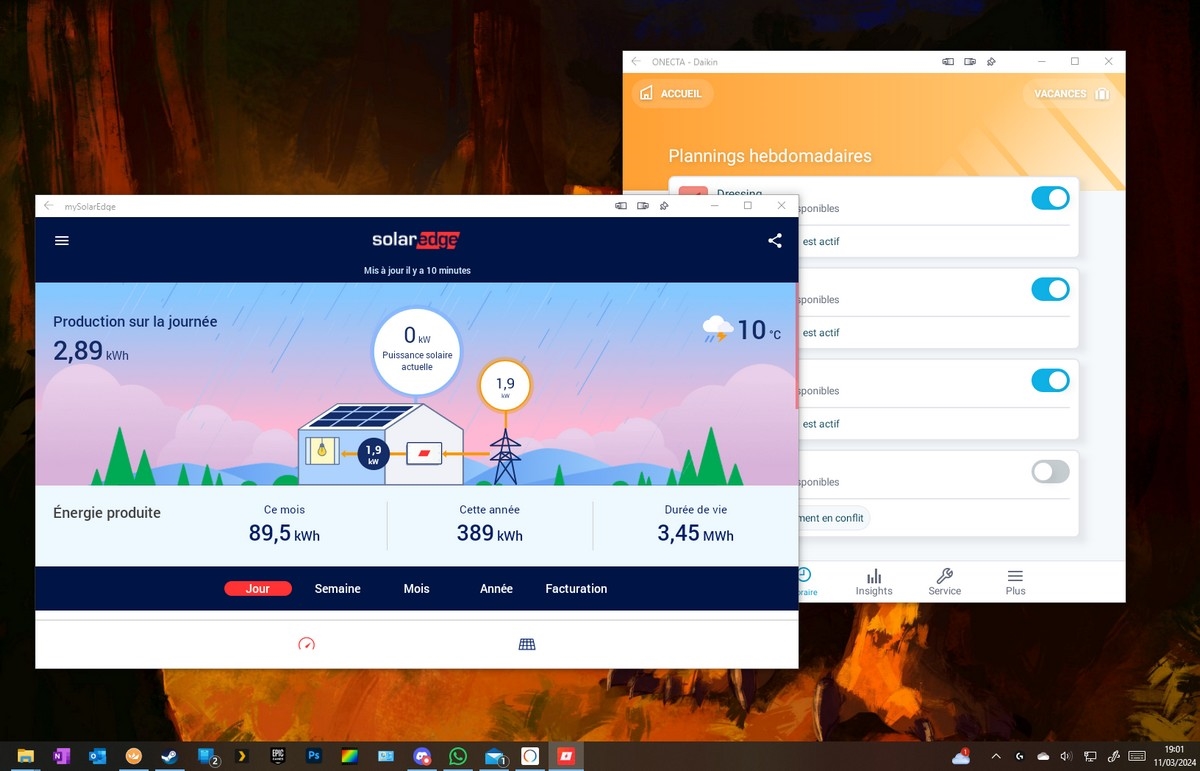Click the 389 kWh Cette année value
Viewport: 1200px width, 771px height.
[x=490, y=534]
